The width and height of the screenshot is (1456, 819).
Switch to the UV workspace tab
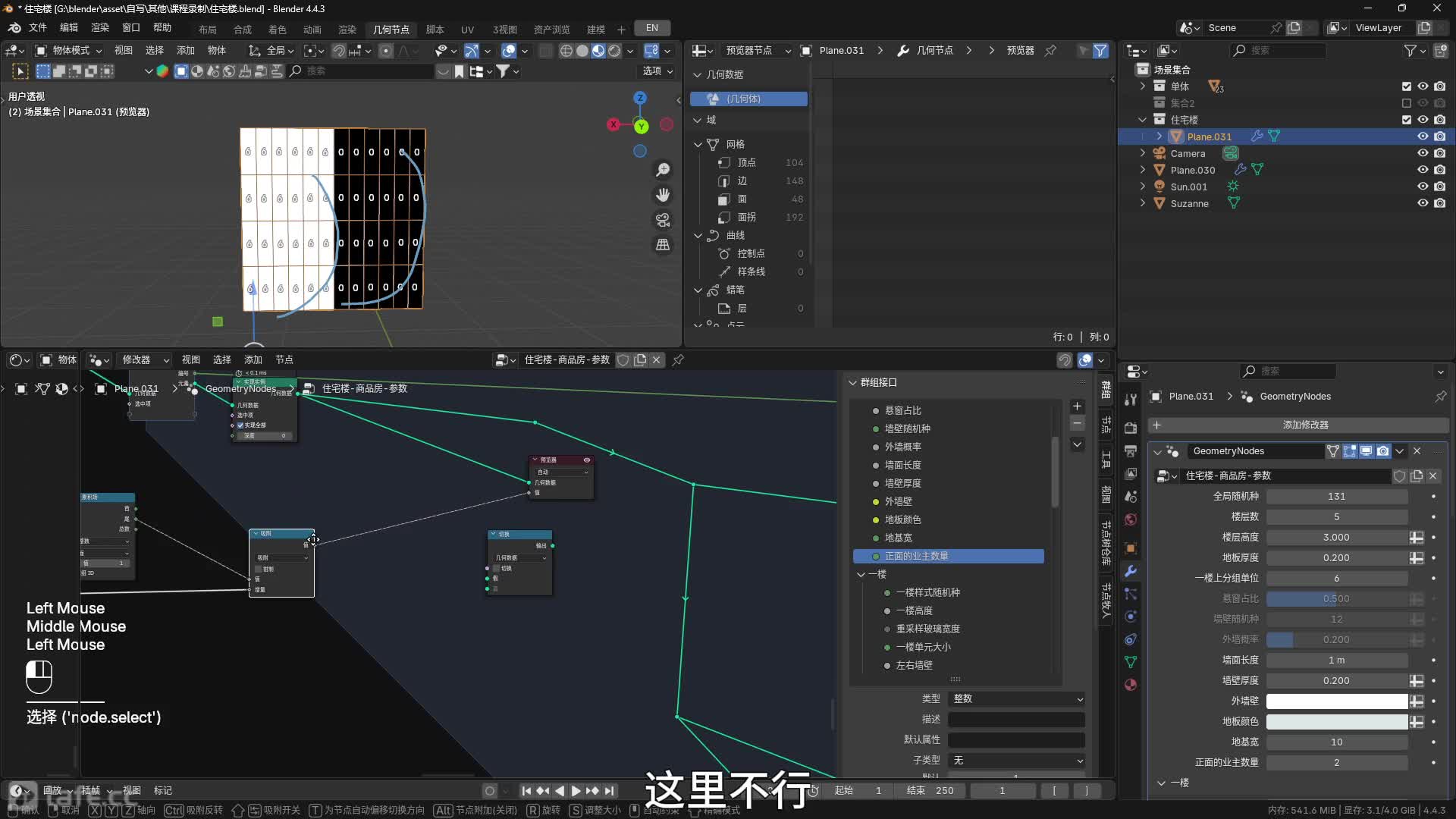click(467, 30)
